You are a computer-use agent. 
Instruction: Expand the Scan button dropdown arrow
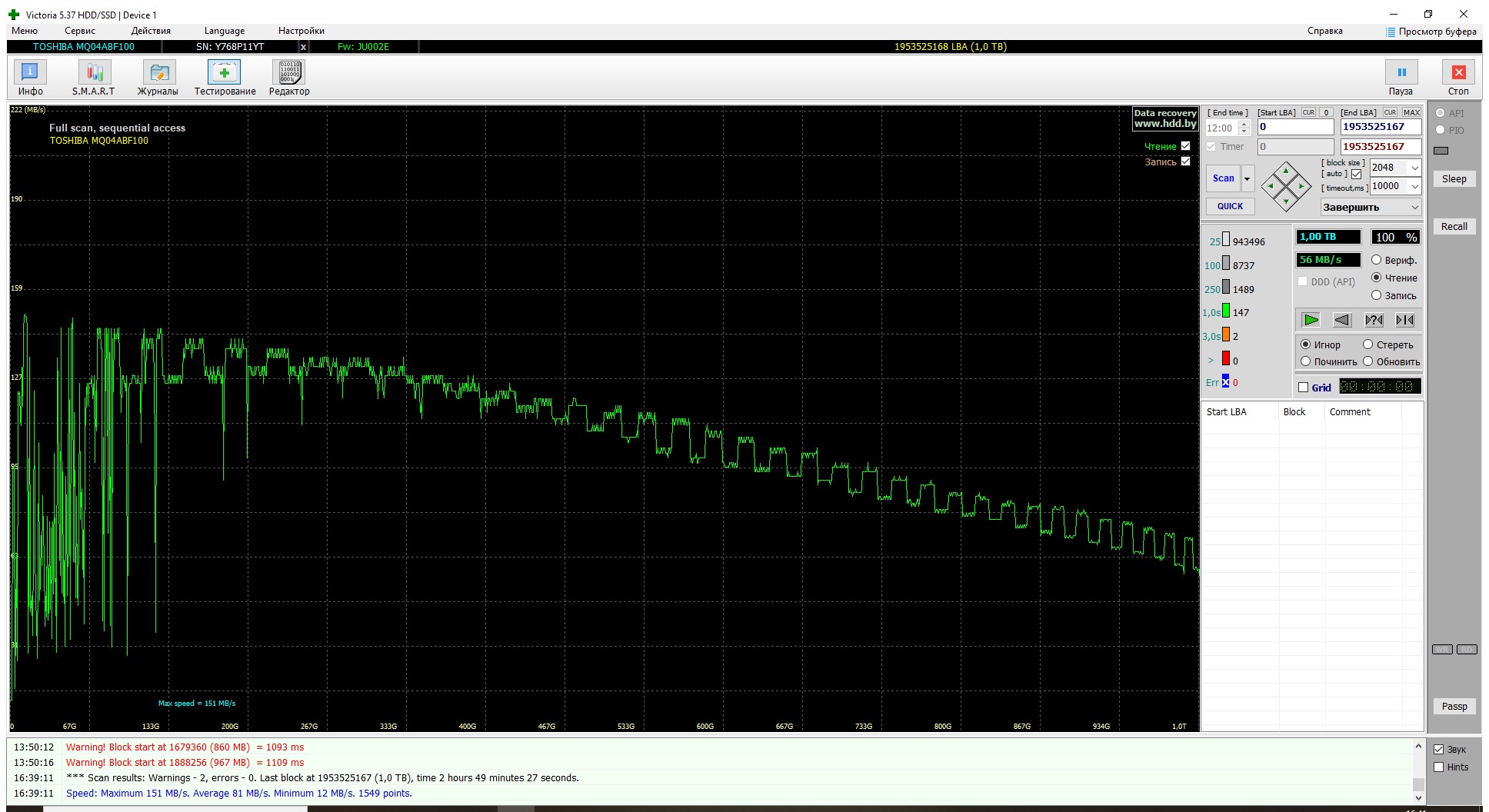1247,178
